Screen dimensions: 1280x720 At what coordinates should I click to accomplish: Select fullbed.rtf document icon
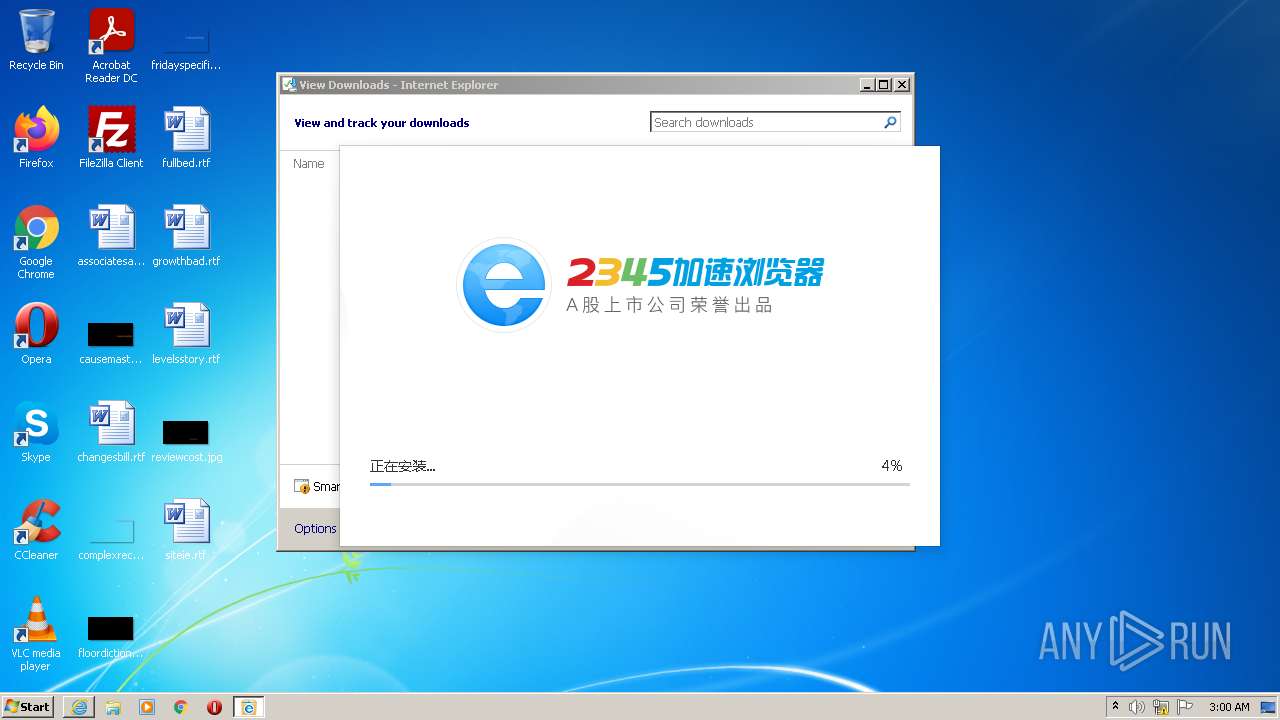coord(186,138)
